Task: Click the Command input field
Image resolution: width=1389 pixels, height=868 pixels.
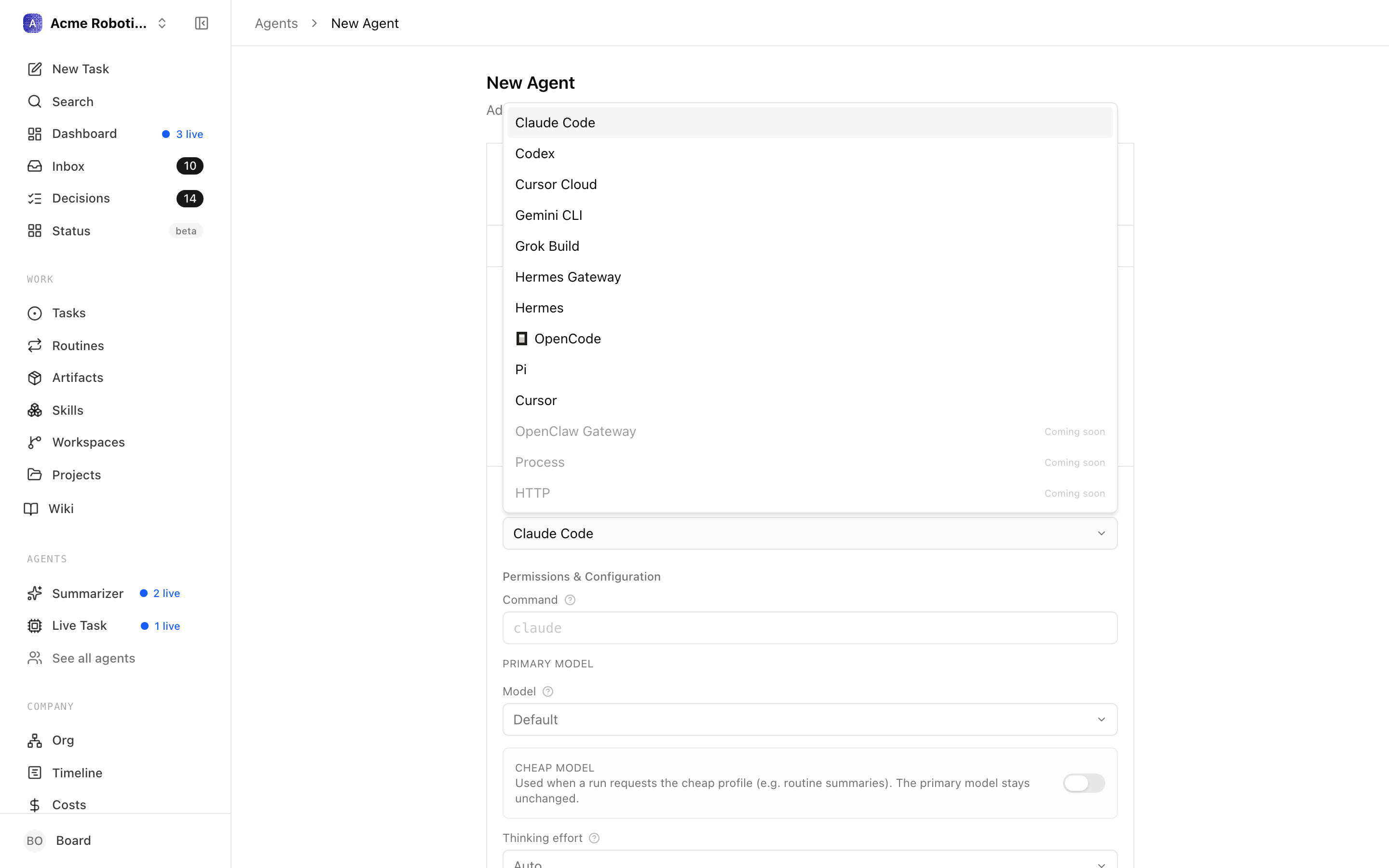Action: click(x=810, y=627)
